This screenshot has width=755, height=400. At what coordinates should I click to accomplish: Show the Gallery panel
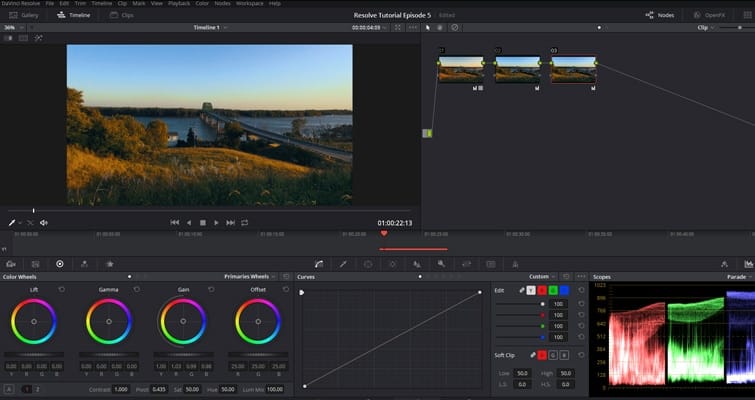point(24,15)
